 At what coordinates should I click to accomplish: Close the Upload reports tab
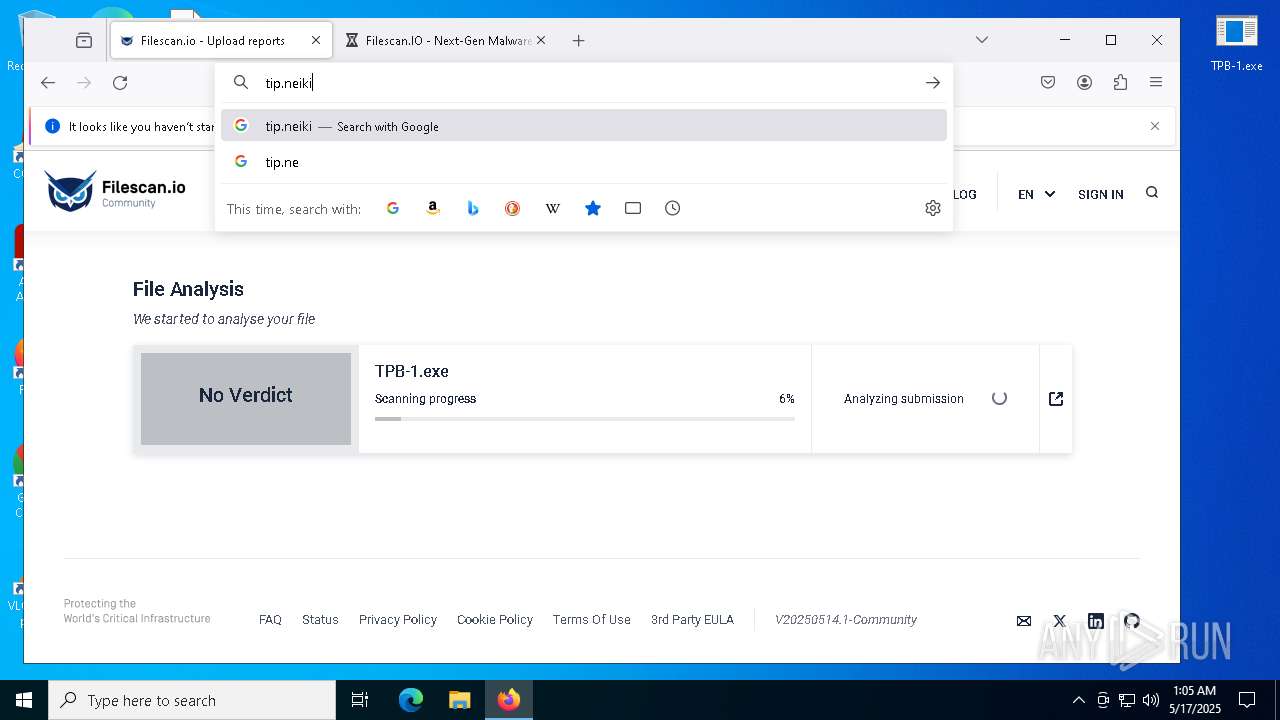316,41
